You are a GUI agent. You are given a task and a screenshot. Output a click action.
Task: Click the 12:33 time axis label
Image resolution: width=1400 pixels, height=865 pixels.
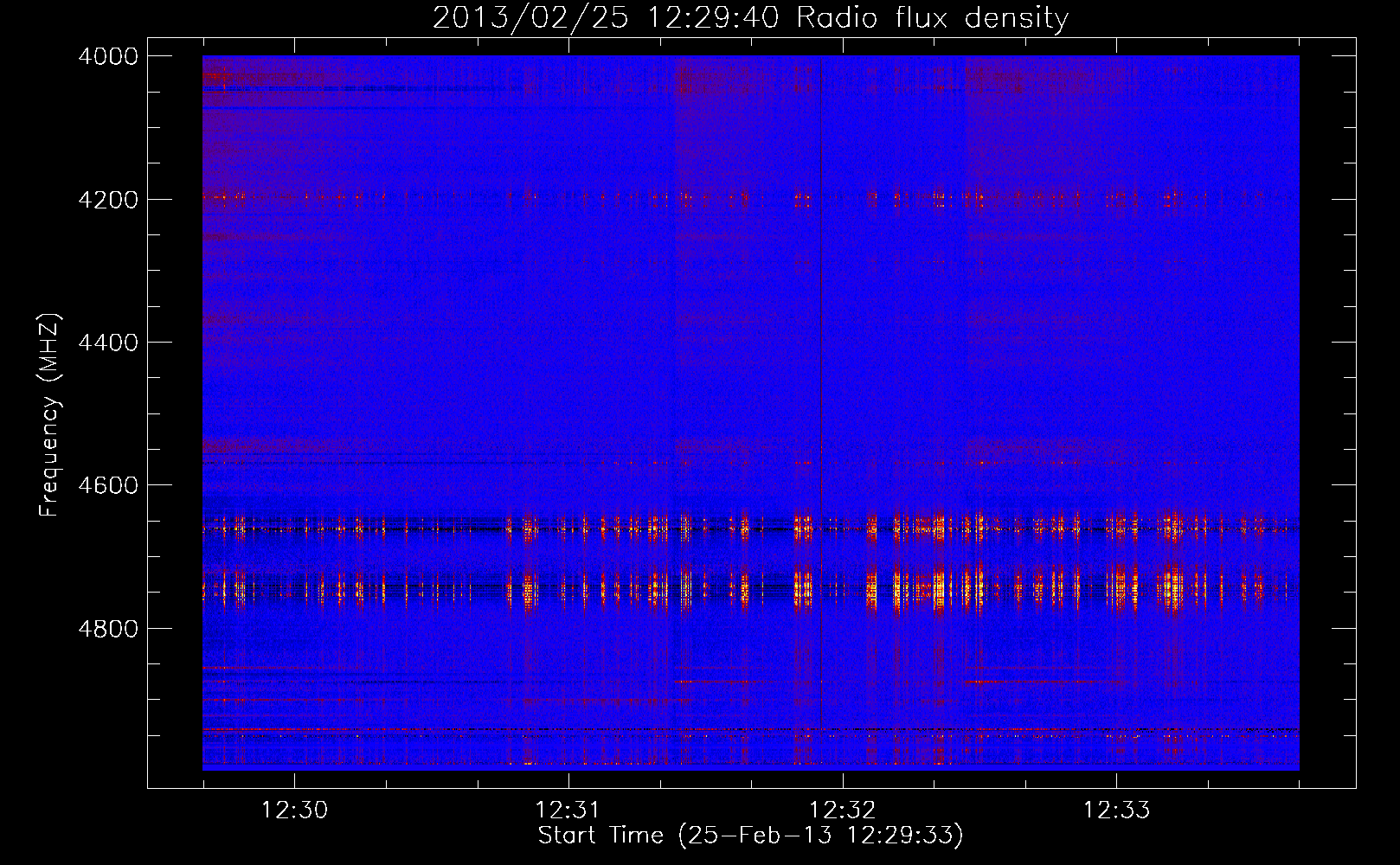pos(1117,810)
